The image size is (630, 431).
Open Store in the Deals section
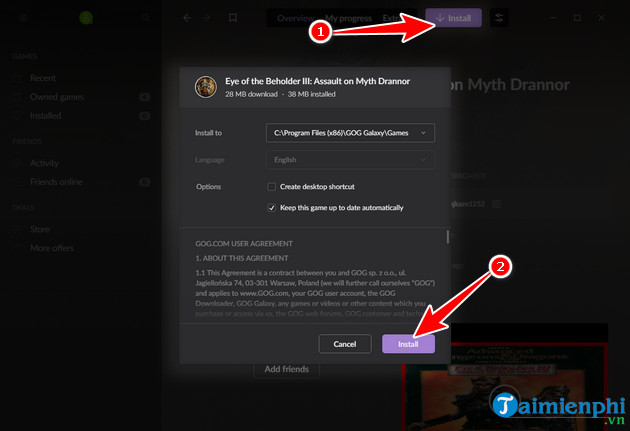click(x=40, y=229)
